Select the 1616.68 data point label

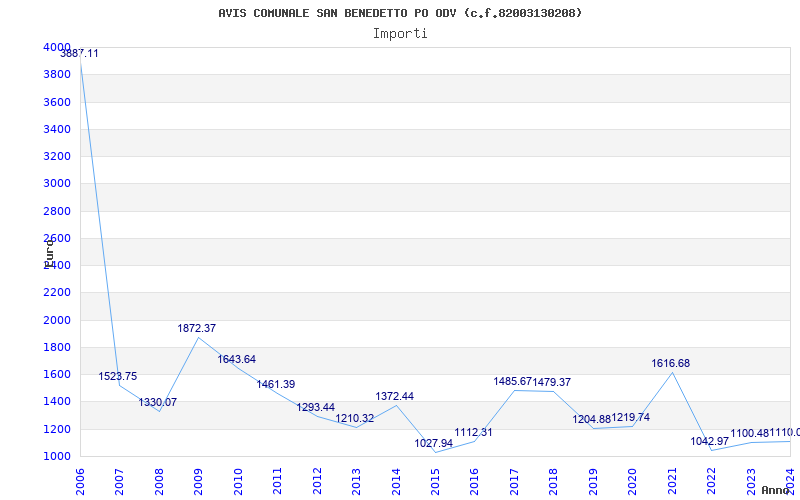click(670, 363)
